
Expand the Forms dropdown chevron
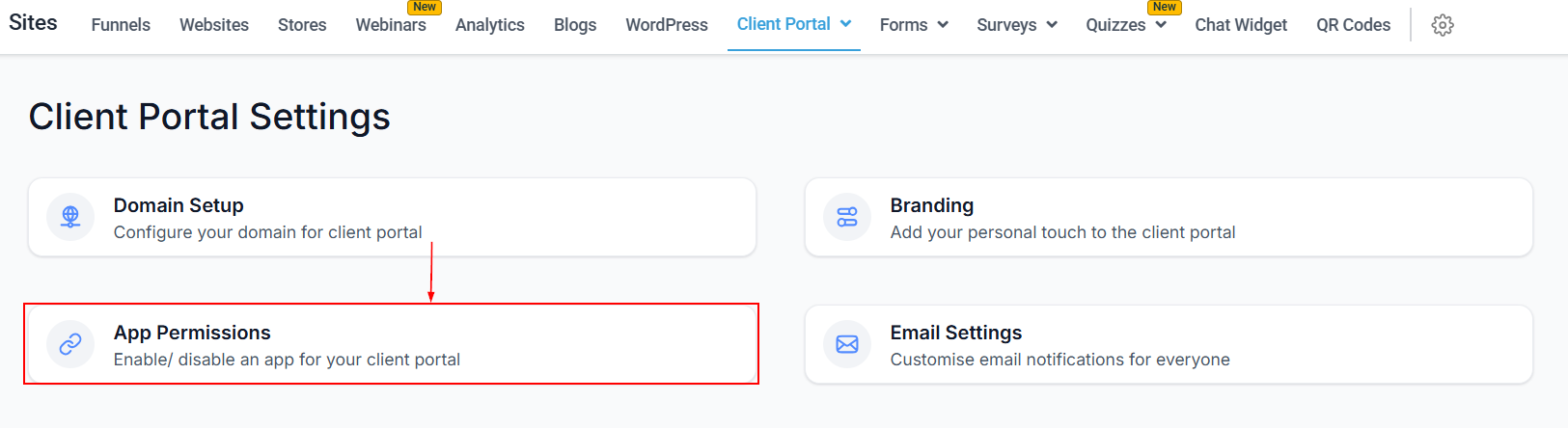(x=943, y=25)
